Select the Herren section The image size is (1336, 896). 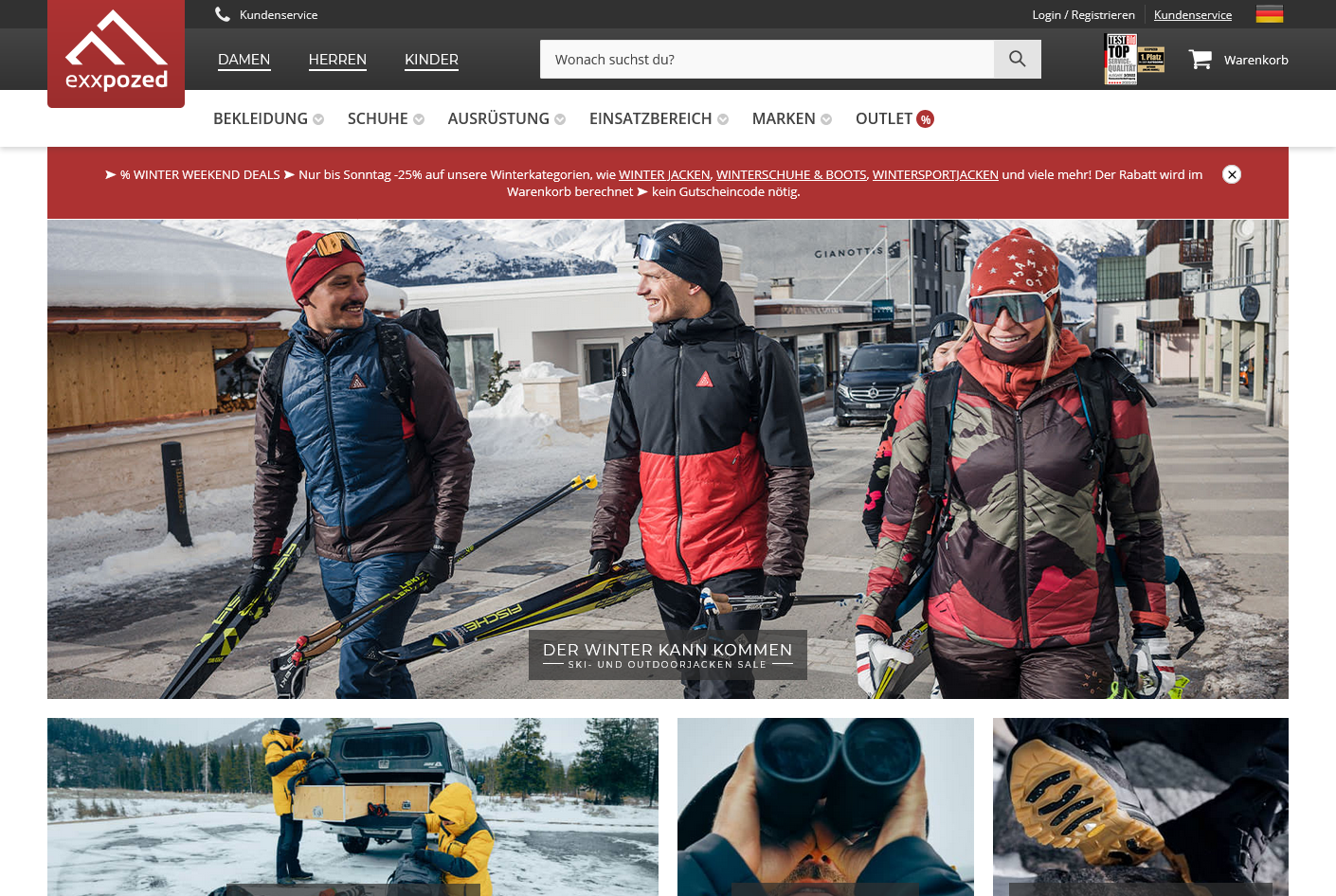click(x=337, y=60)
